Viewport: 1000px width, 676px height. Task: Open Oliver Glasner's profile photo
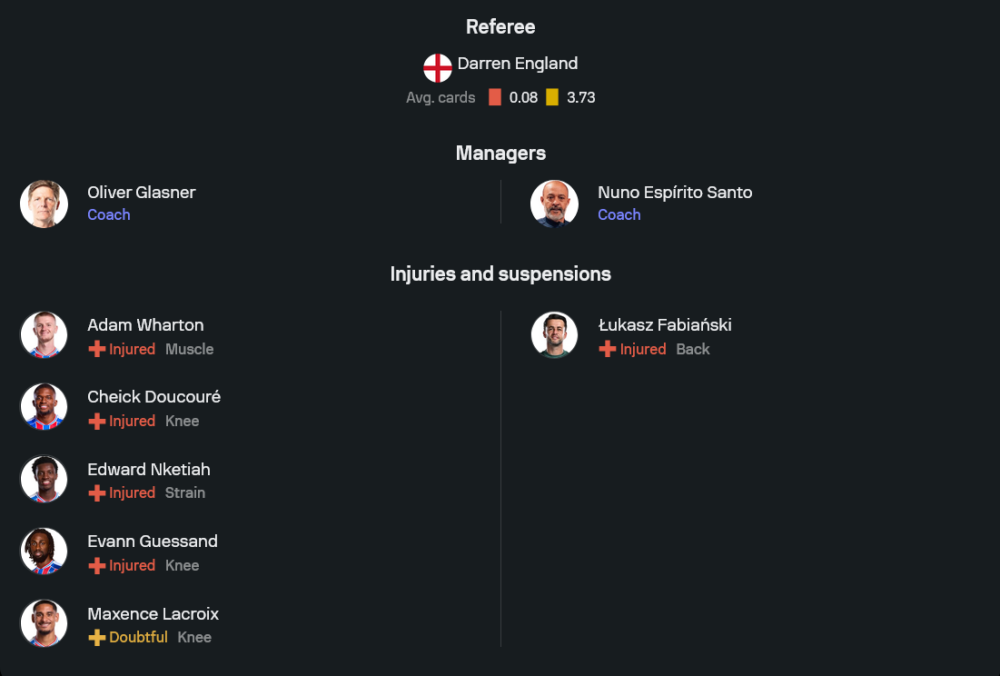pyautogui.click(x=44, y=204)
